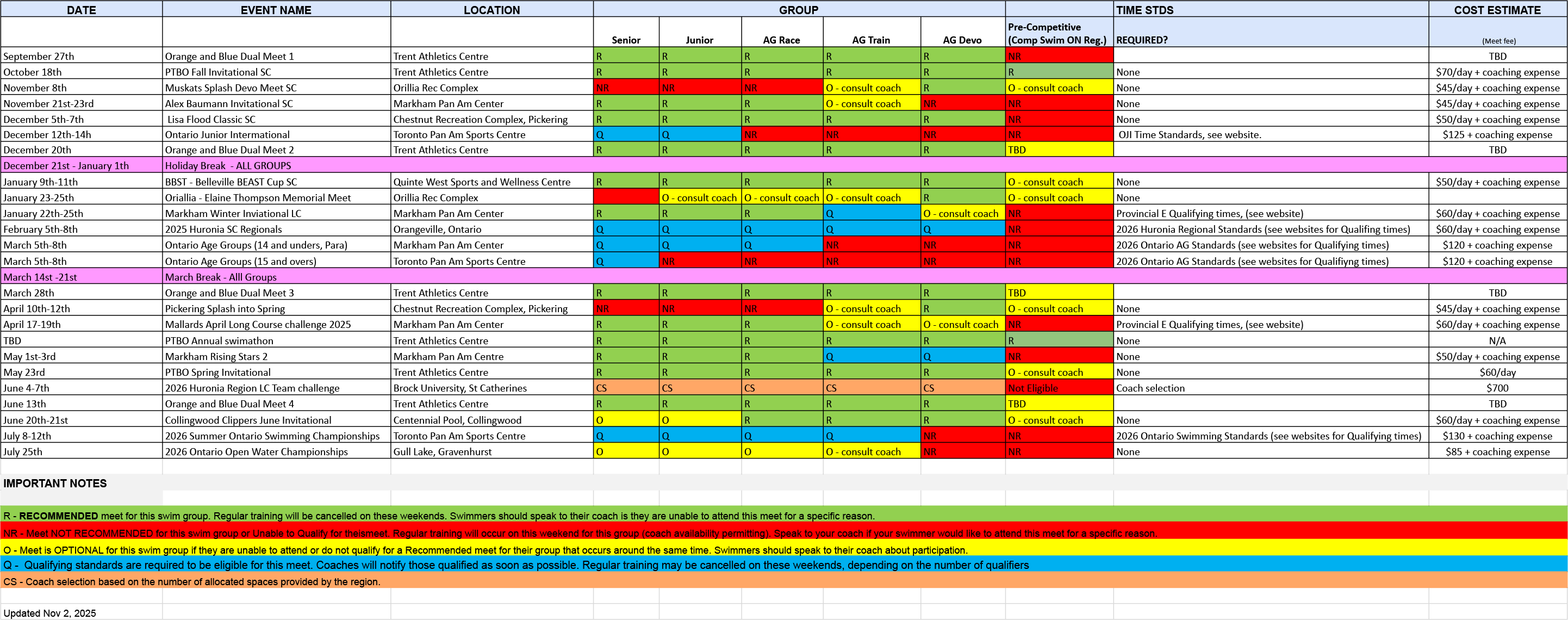Select the COST ESTIMATE header cell
1568x620 pixels.
coord(1497,10)
